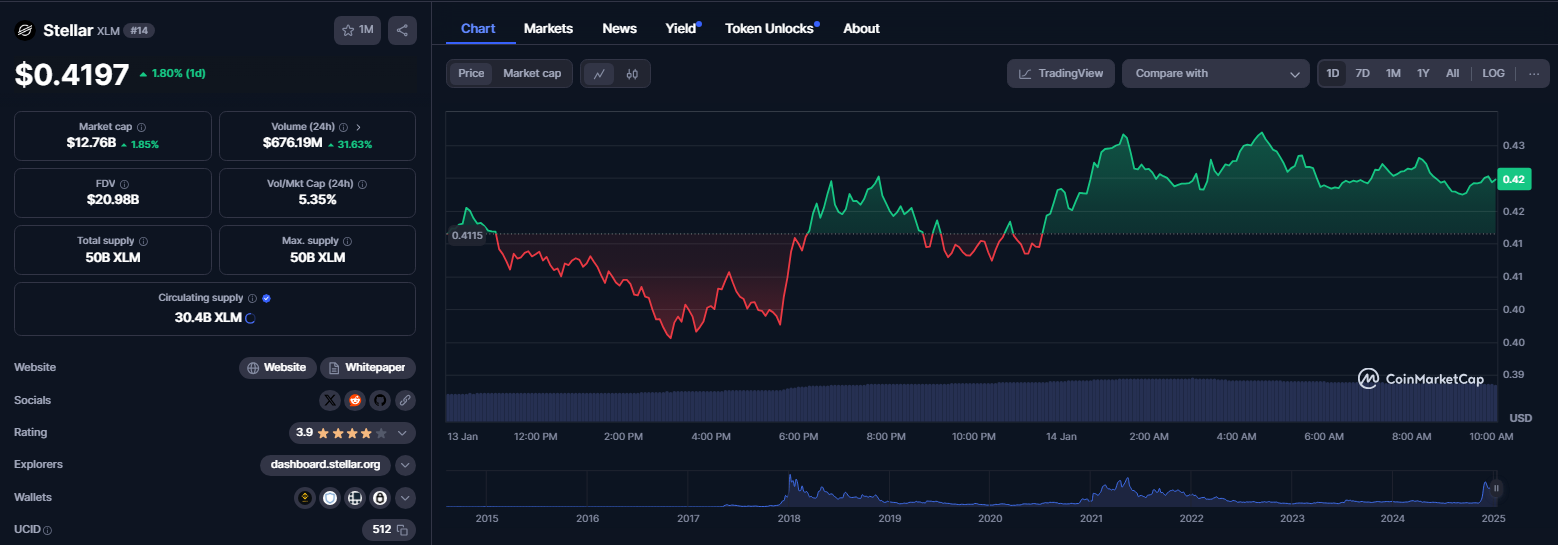Image resolution: width=1558 pixels, height=545 pixels.
Task: Click Total supply info icon
Action: coord(143,241)
